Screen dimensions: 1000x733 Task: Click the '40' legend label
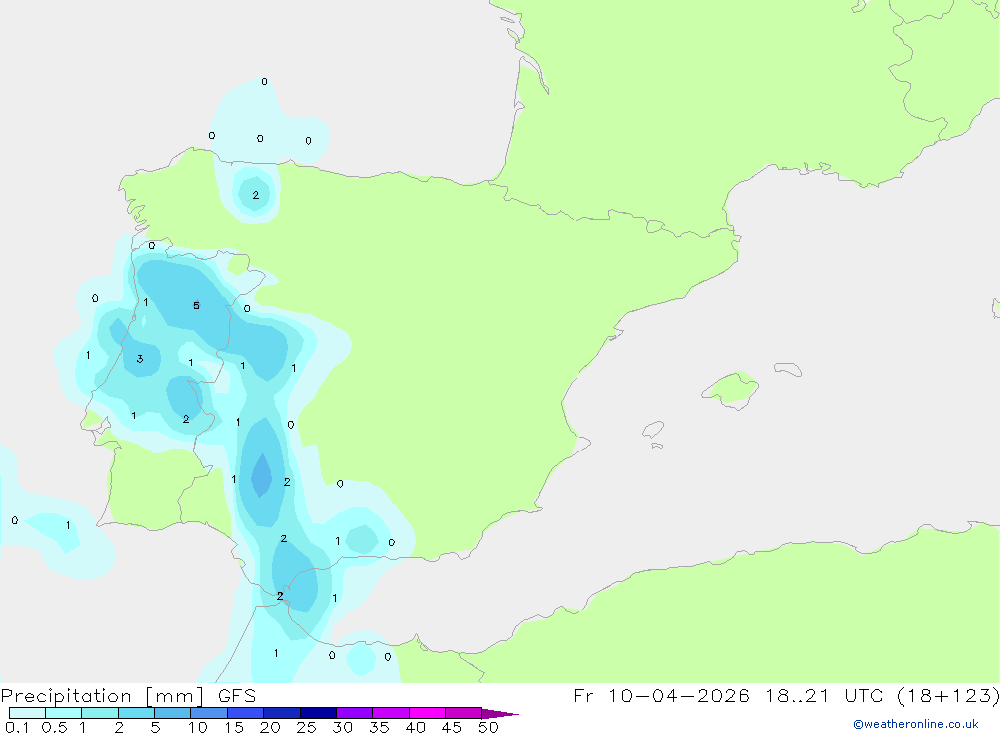coord(416,727)
